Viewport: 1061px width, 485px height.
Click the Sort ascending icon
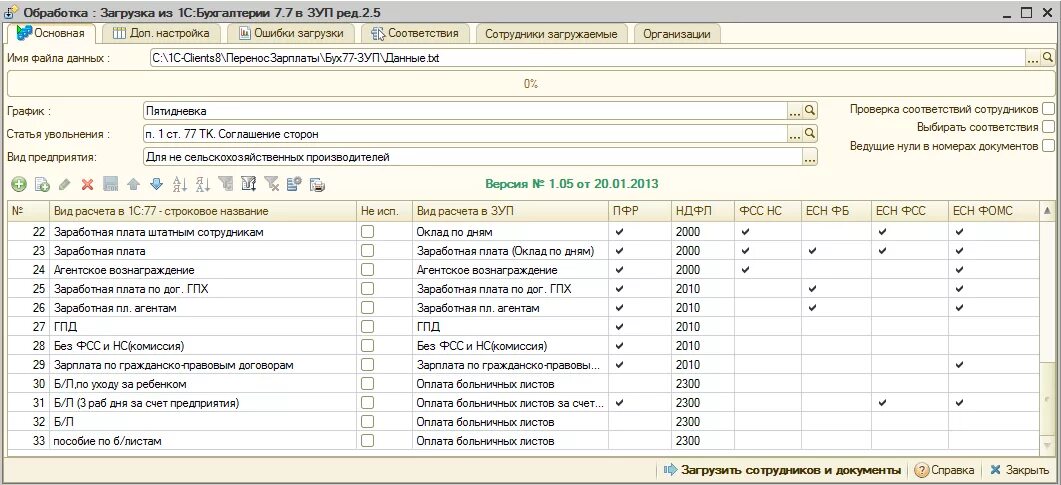pyautogui.click(x=179, y=184)
